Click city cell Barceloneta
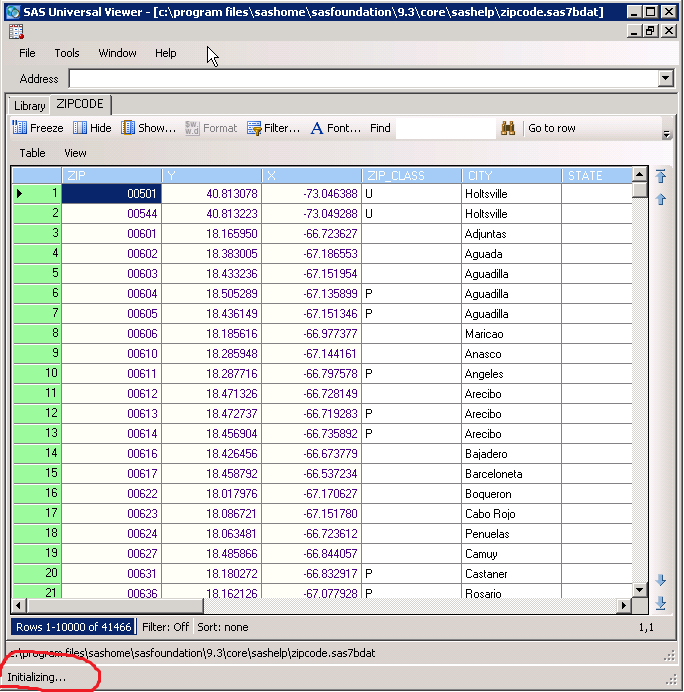684x692 pixels. click(x=512, y=474)
